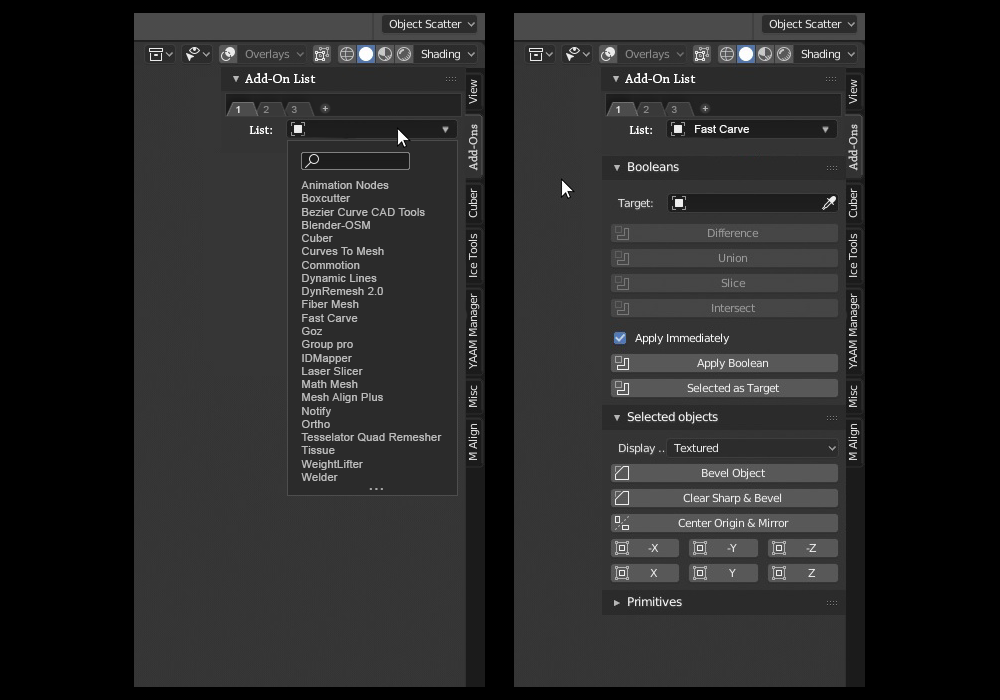1000x700 pixels.
Task: Click the Apply Boolean button
Action: [724, 363]
